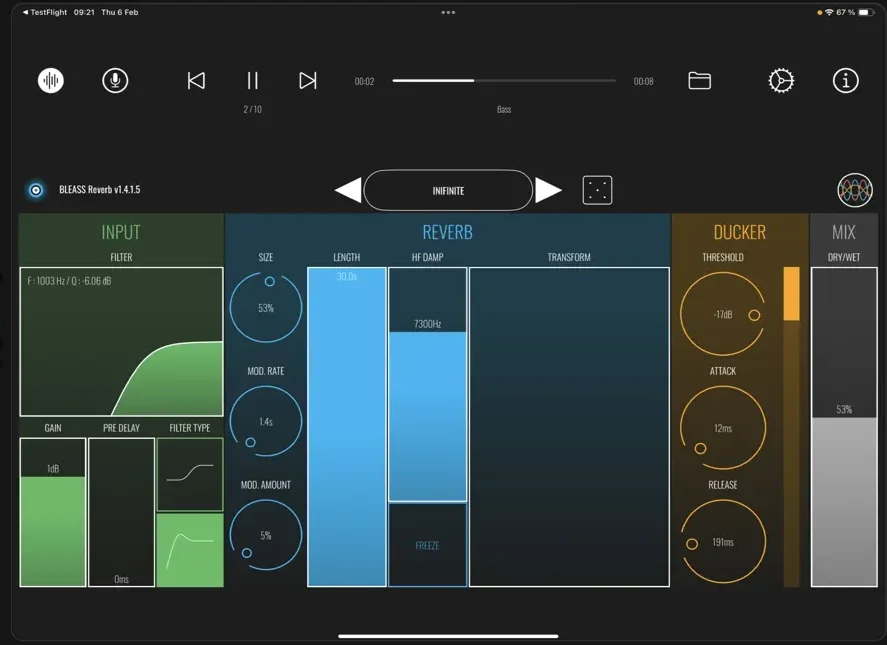This screenshot has width=887, height=645.
Task: Pause audio playback
Action: [252, 80]
